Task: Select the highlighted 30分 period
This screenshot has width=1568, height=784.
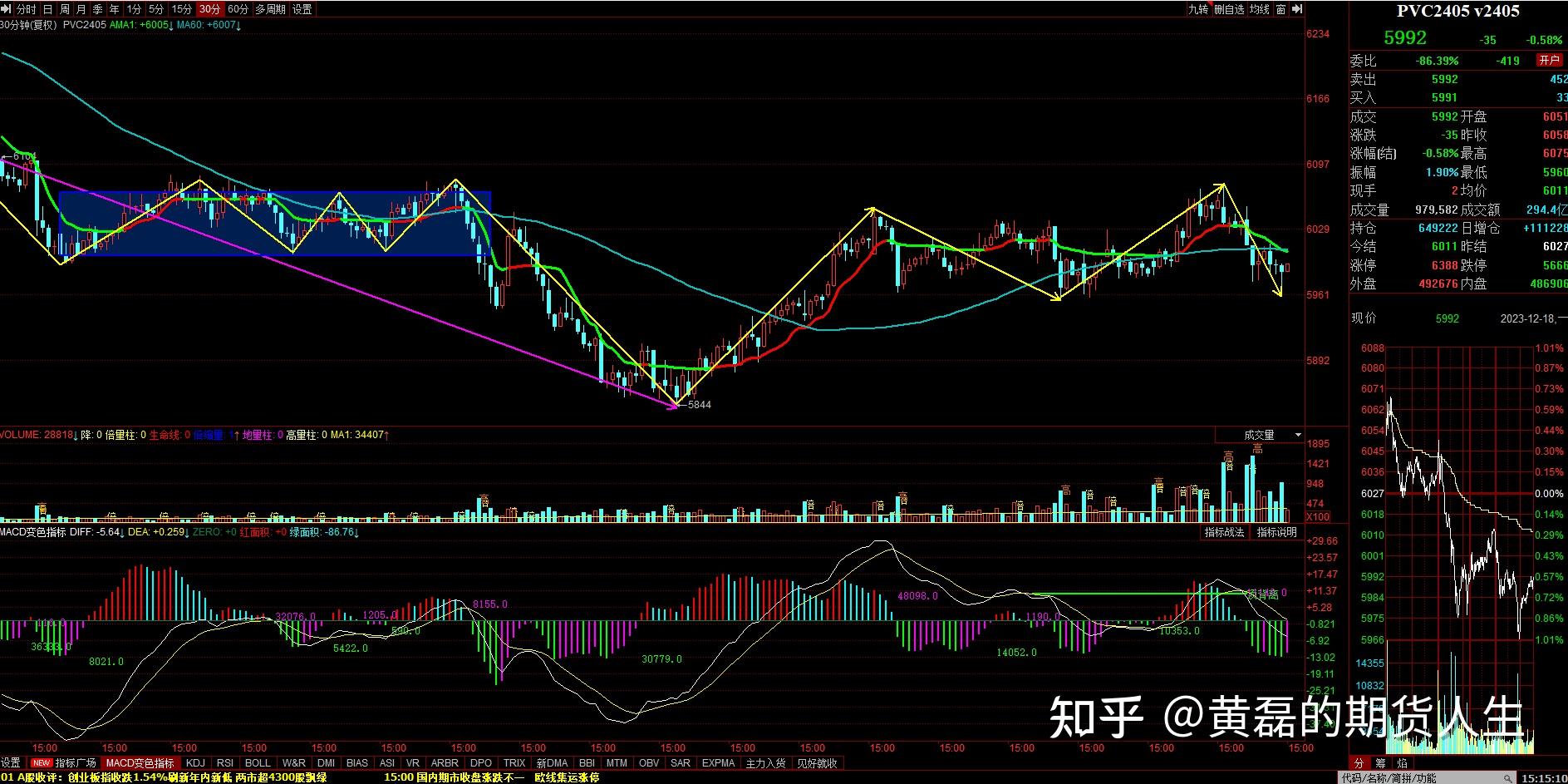Action: click(x=210, y=9)
